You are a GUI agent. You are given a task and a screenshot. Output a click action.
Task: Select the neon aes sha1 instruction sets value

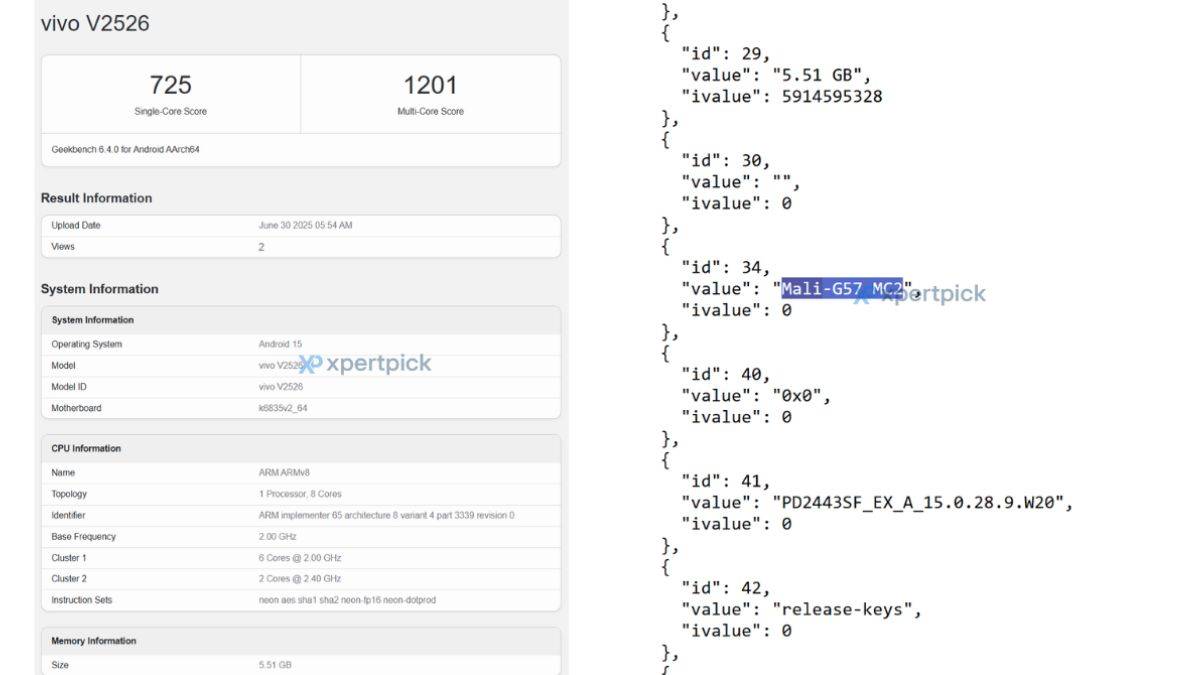[347, 600]
